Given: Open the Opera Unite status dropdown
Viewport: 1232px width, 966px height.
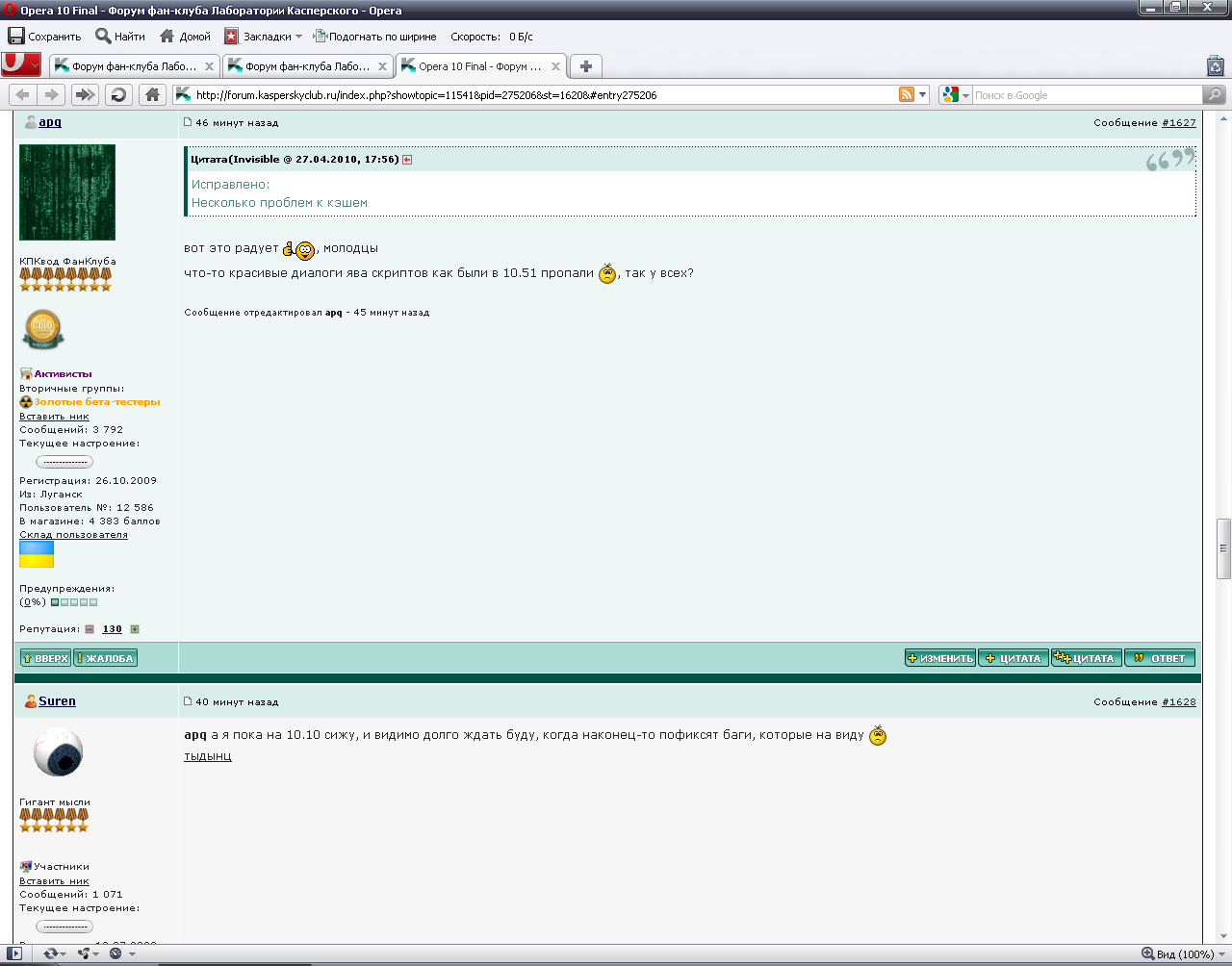Looking at the screenshot, I should click(x=89, y=953).
